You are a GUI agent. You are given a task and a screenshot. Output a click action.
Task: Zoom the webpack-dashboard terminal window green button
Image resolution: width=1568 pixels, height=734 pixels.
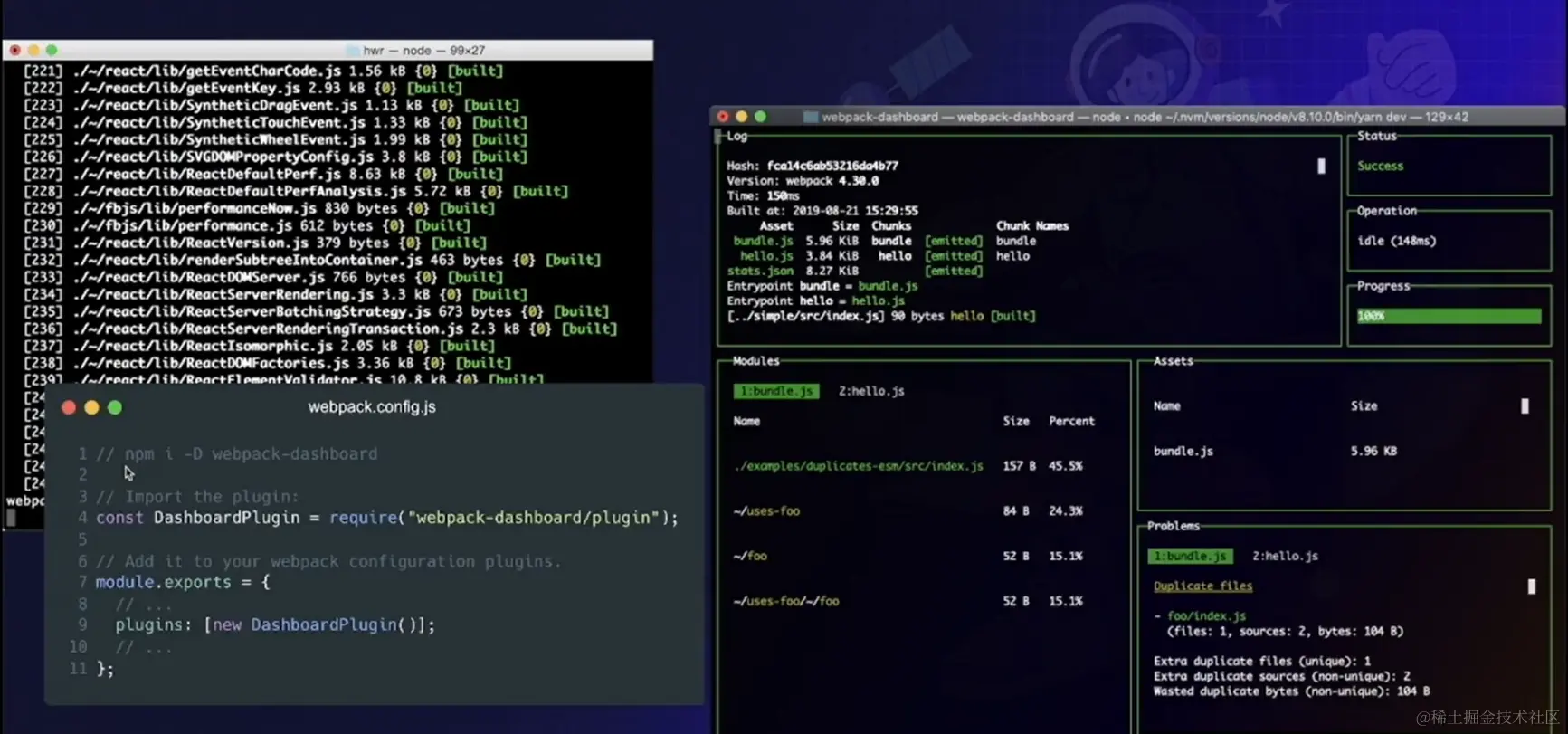[760, 117]
